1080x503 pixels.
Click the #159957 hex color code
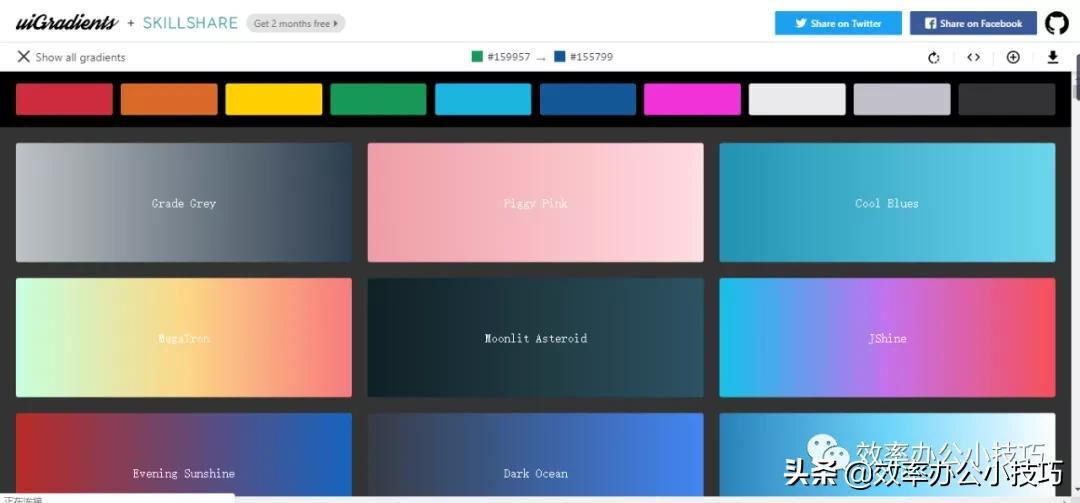[x=508, y=57]
